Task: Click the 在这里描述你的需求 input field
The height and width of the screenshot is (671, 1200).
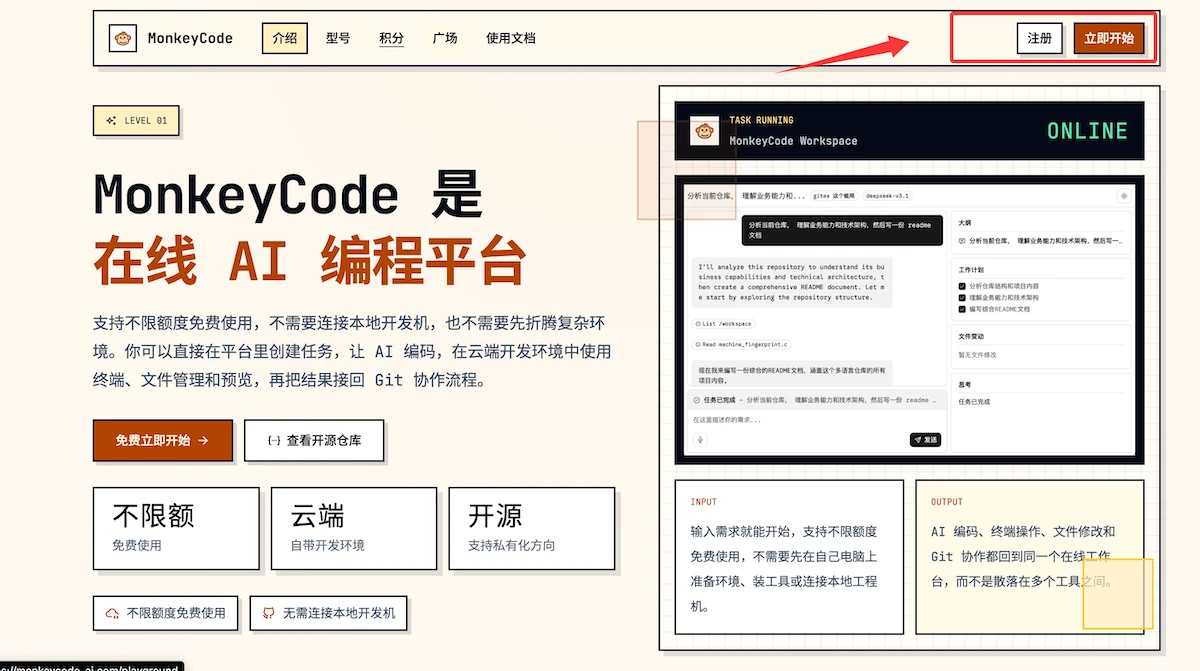Action: click(x=815, y=420)
